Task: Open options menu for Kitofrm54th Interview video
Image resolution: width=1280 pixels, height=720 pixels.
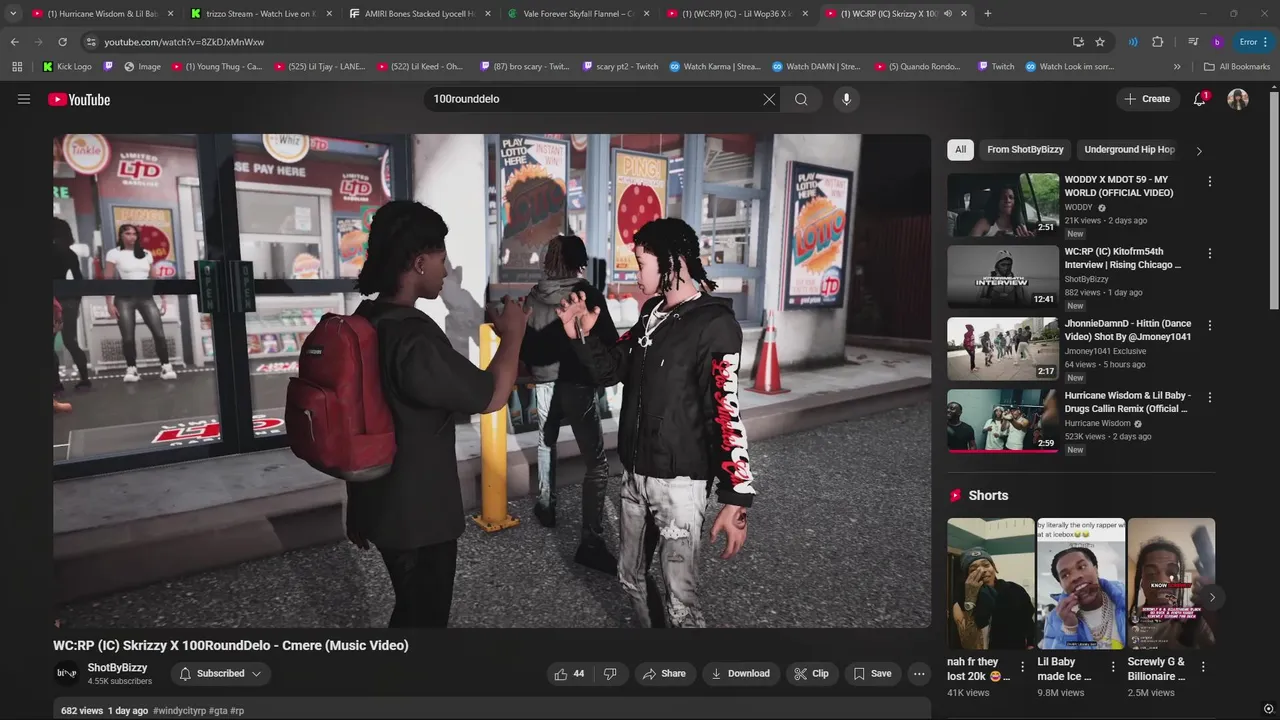Action: pyautogui.click(x=1210, y=254)
